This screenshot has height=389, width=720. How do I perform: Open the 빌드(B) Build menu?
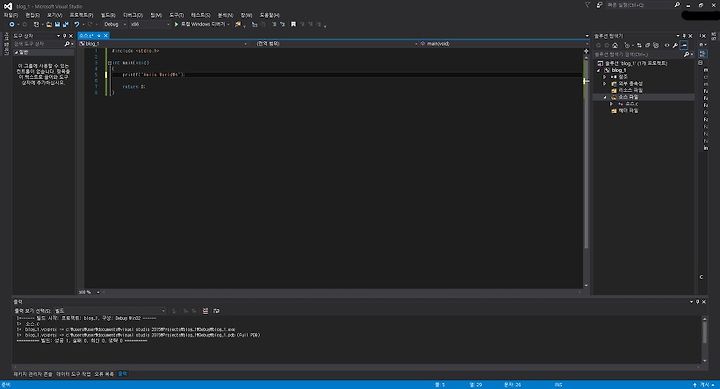[108, 15]
